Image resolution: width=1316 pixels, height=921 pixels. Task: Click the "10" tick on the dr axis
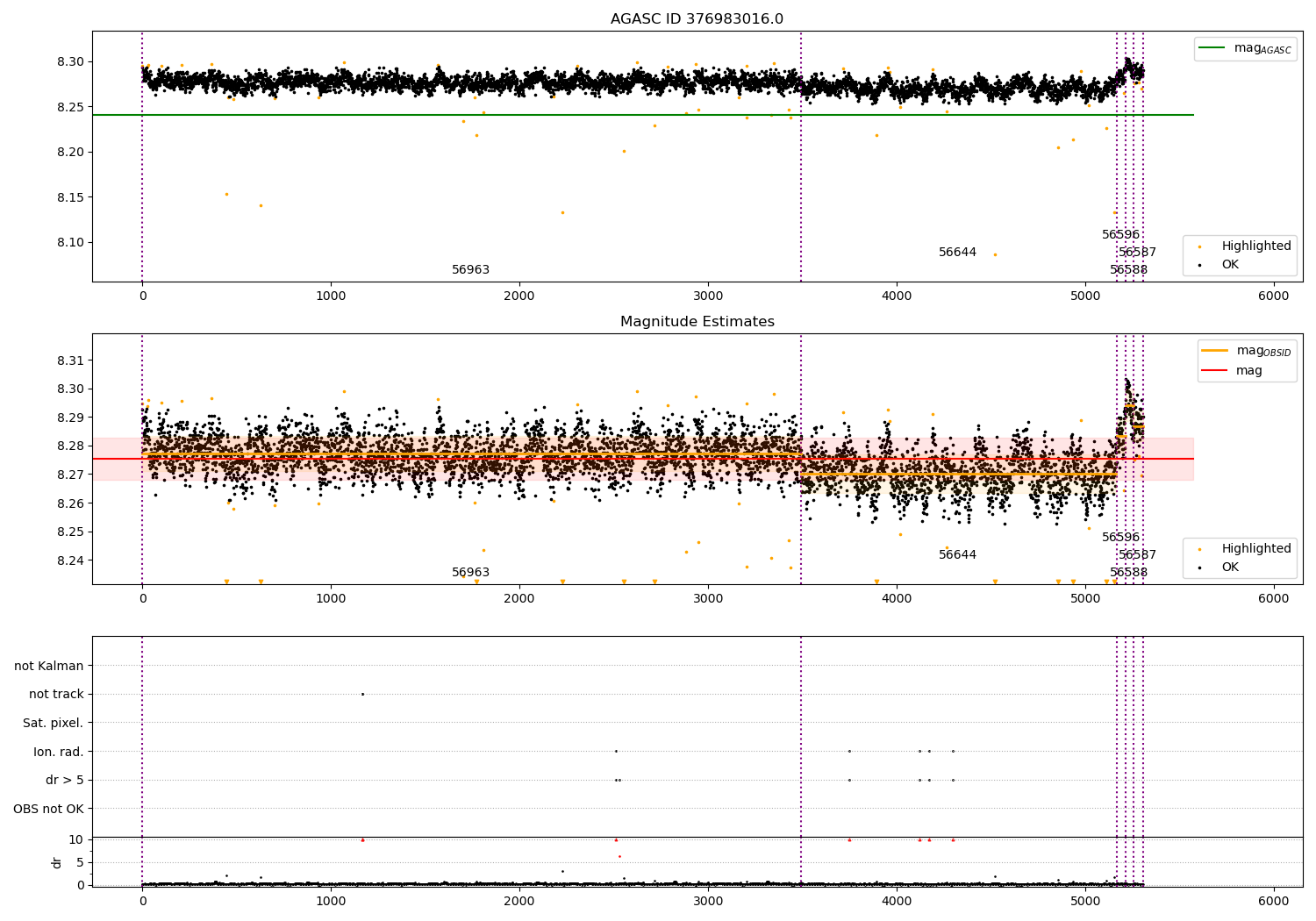(x=76, y=839)
